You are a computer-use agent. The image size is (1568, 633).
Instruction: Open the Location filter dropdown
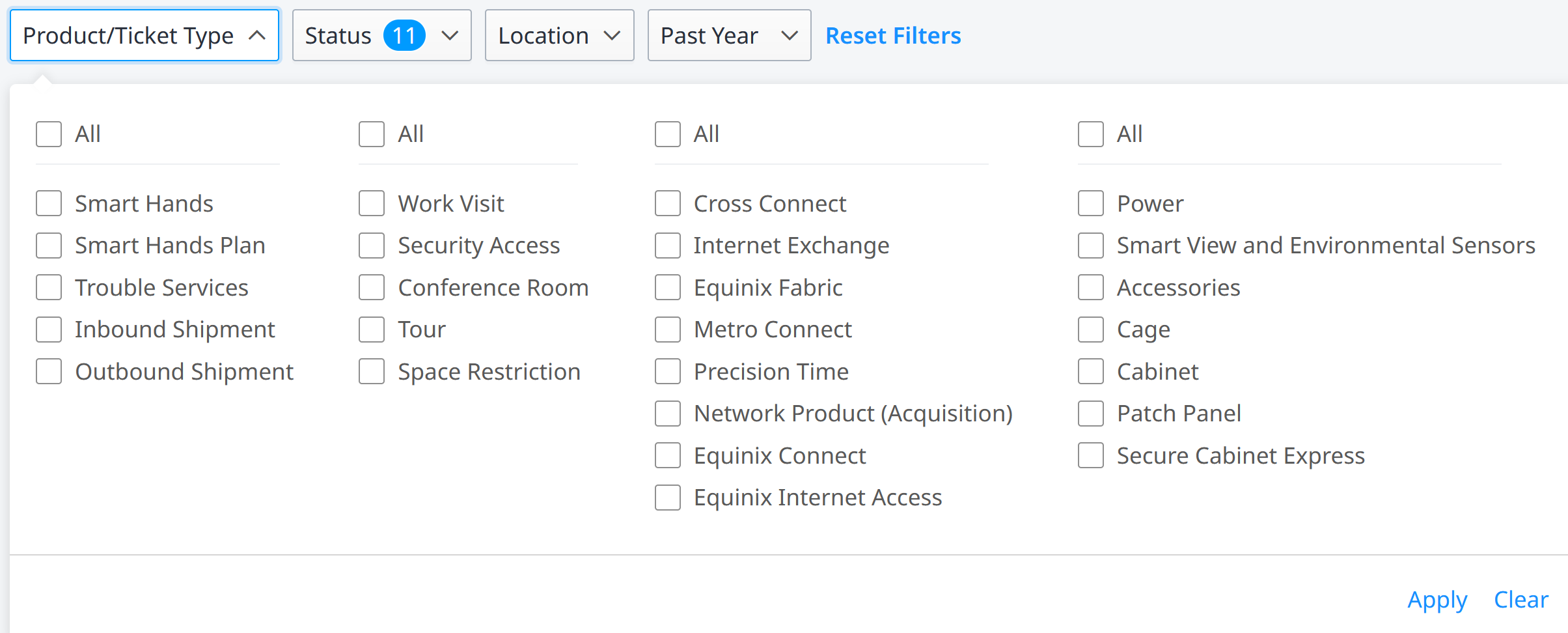[x=559, y=35]
